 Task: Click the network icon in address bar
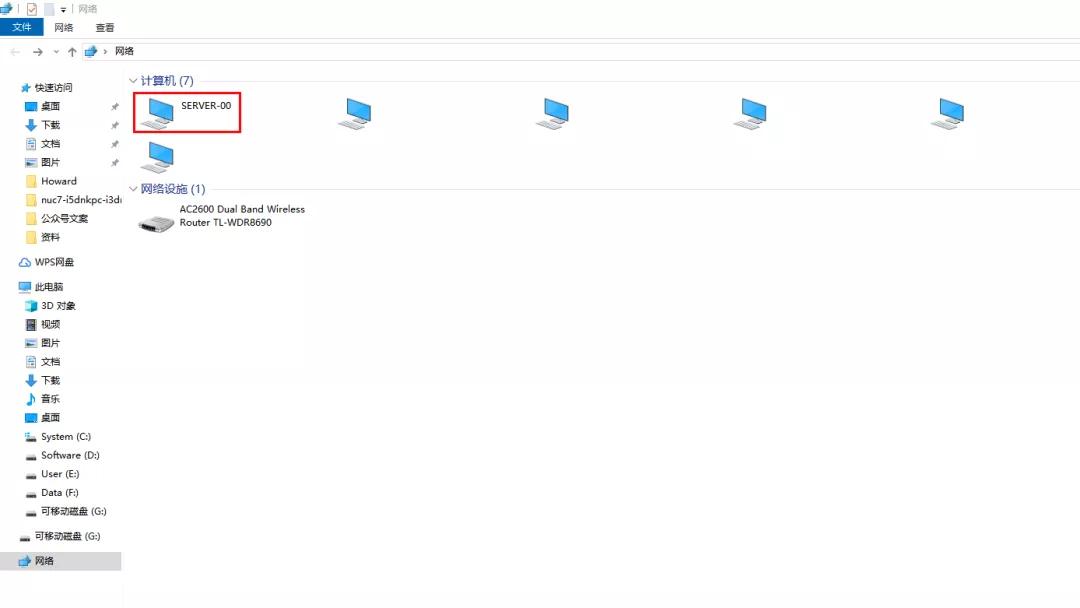pos(90,51)
